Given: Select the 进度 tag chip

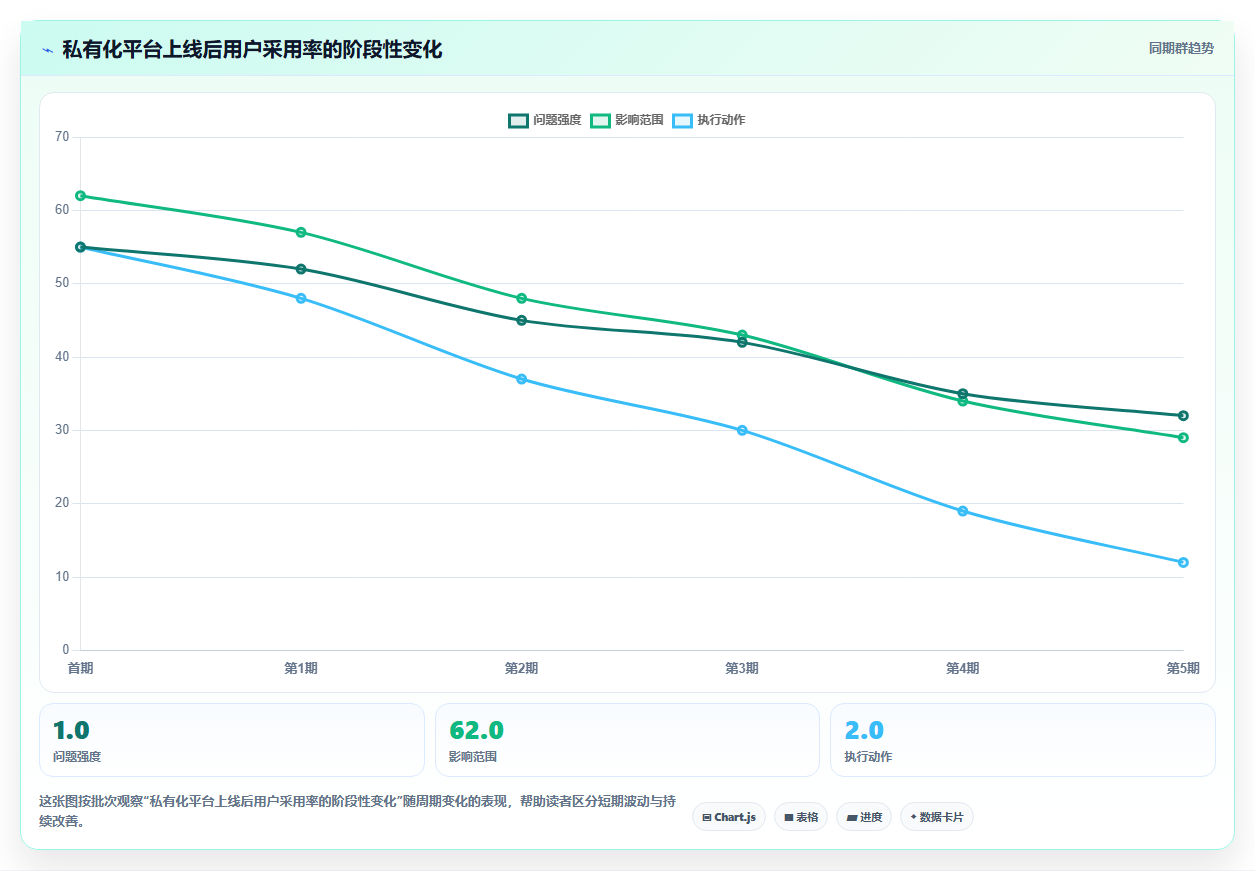Looking at the screenshot, I should 864,817.
